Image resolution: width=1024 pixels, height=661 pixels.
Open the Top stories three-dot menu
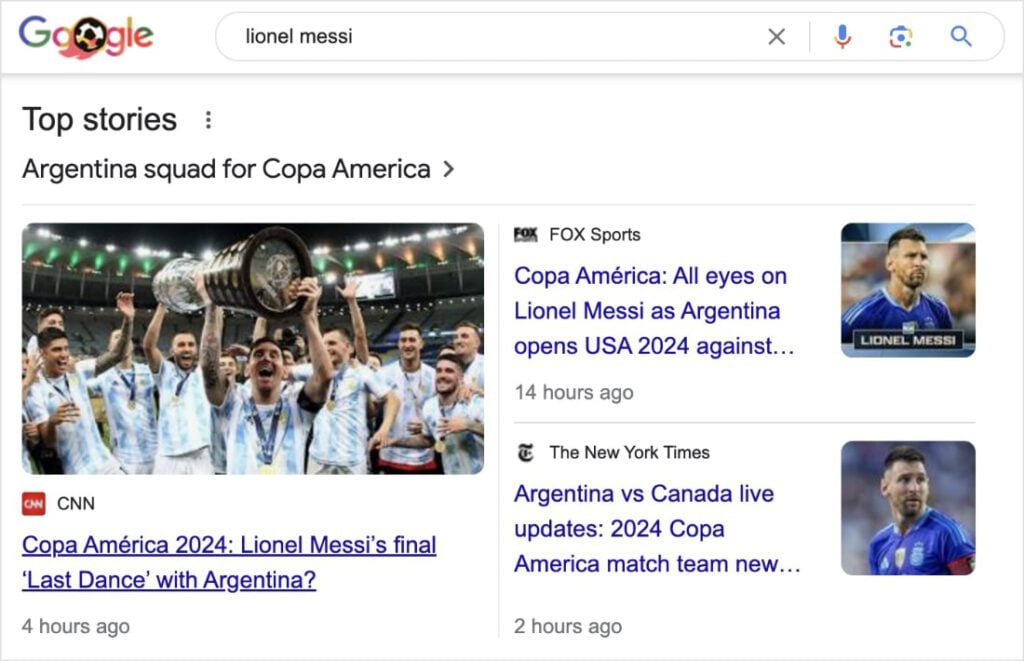pyautogui.click(x=208, y=119)
